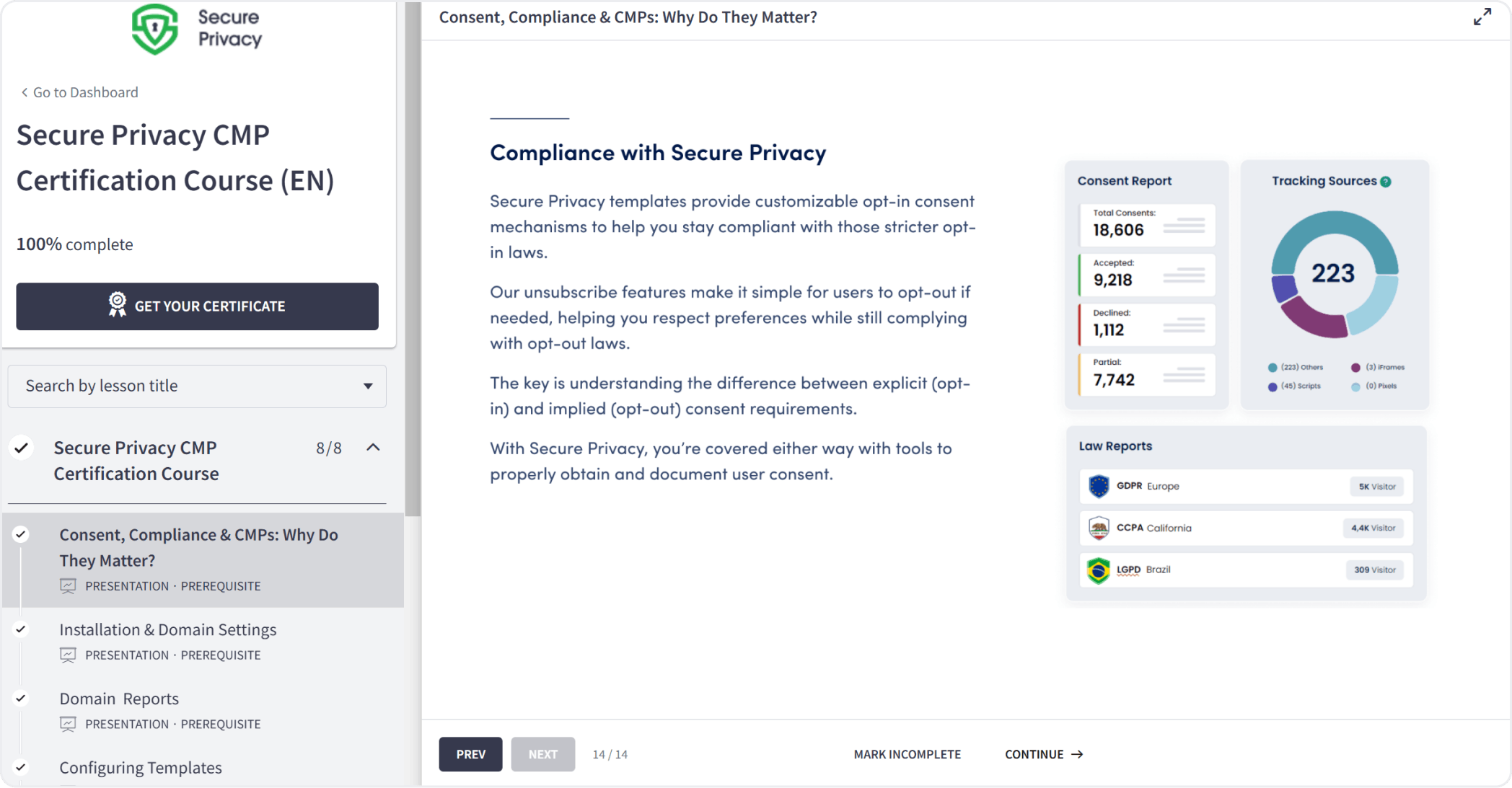Click the 223 tracking sources donut chart
Screen dimensions: 1512x788
(1334, 275)
